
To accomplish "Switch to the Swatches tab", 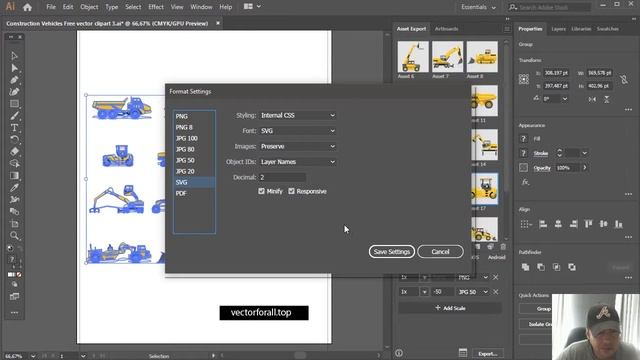I will coord(607,29).
